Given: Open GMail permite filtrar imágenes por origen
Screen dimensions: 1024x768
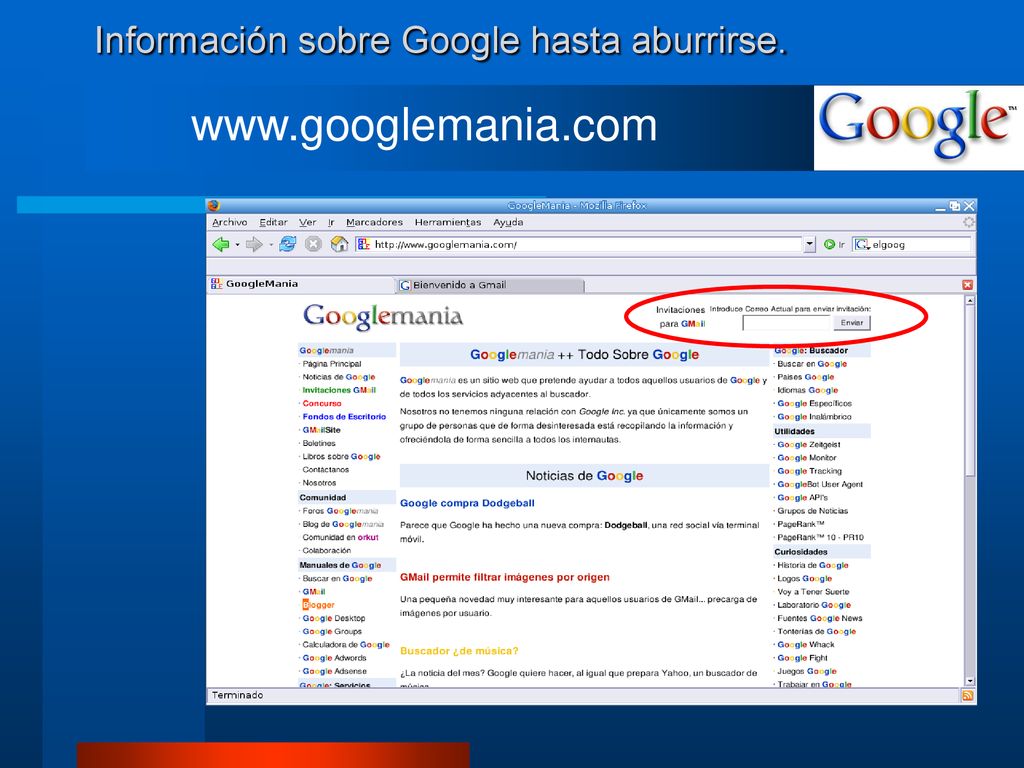Looking at the screenshot, I should (x=505, y=577).
